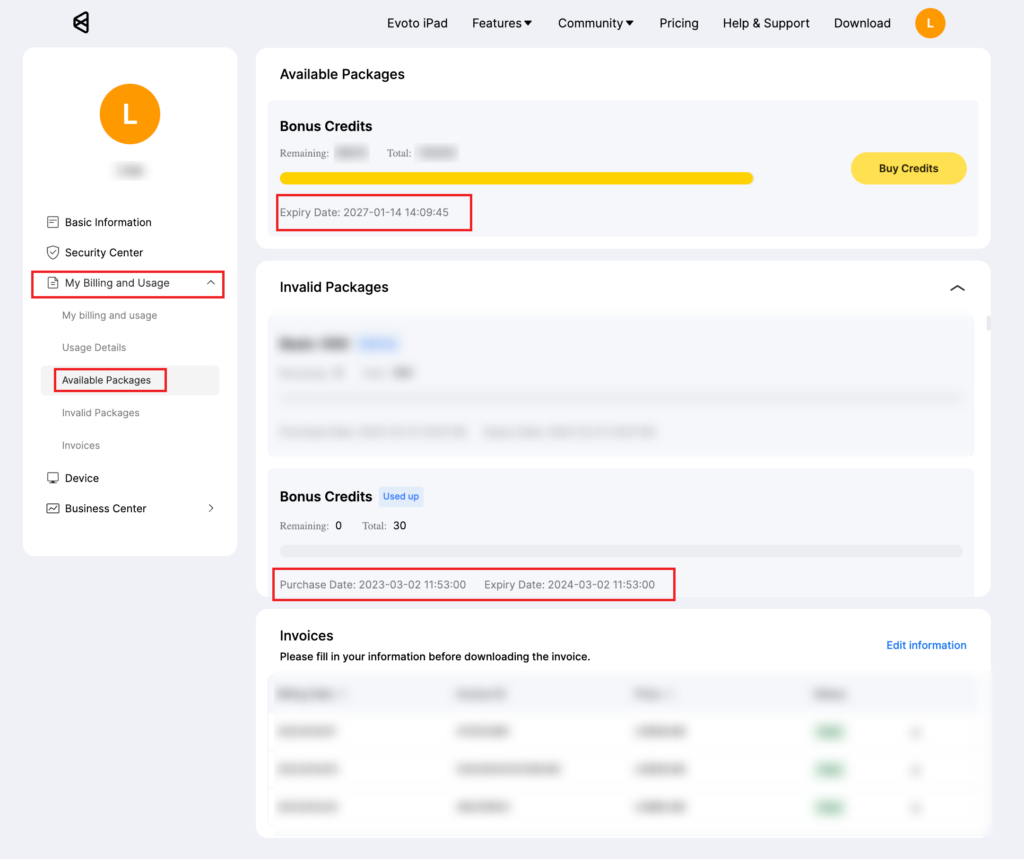Open Invoices sub-item in sidebar
Viewport: 1024px width, 859px height.
pyautogui.click(x=81, y=446)
